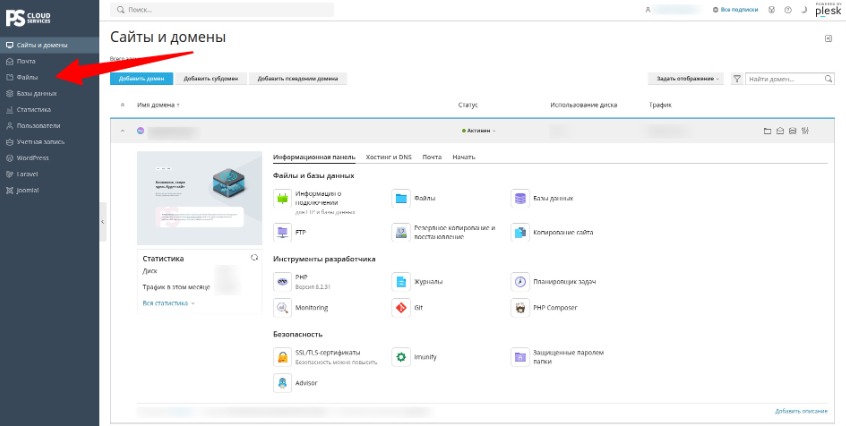Click the Использование диска column header
The width and height of the screenshot is (846, 426).
(x=583, y=105)
